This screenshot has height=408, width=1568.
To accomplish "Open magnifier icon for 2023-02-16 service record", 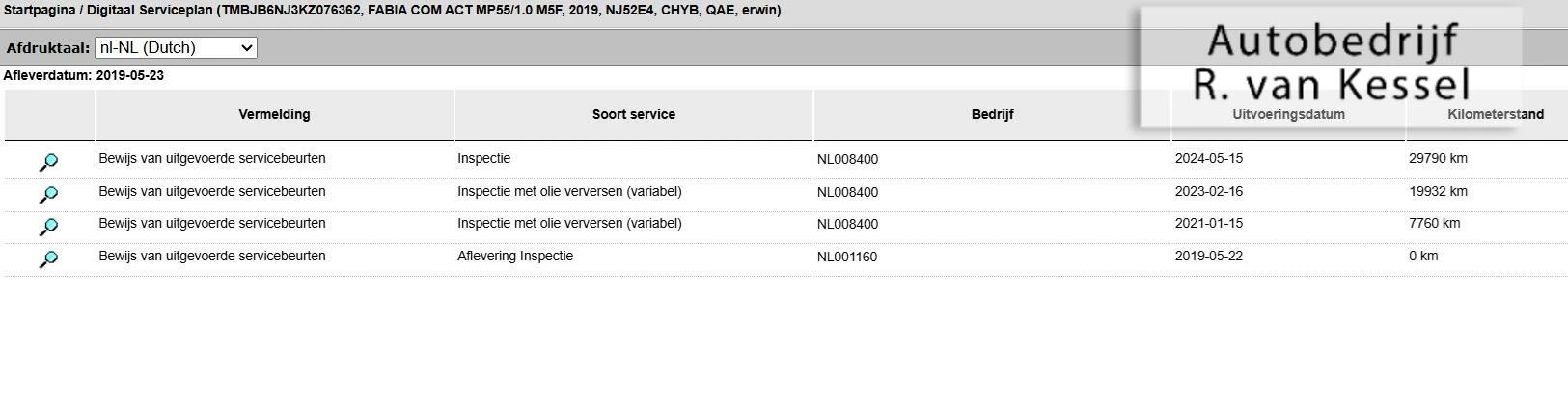I will coord(48,196).
